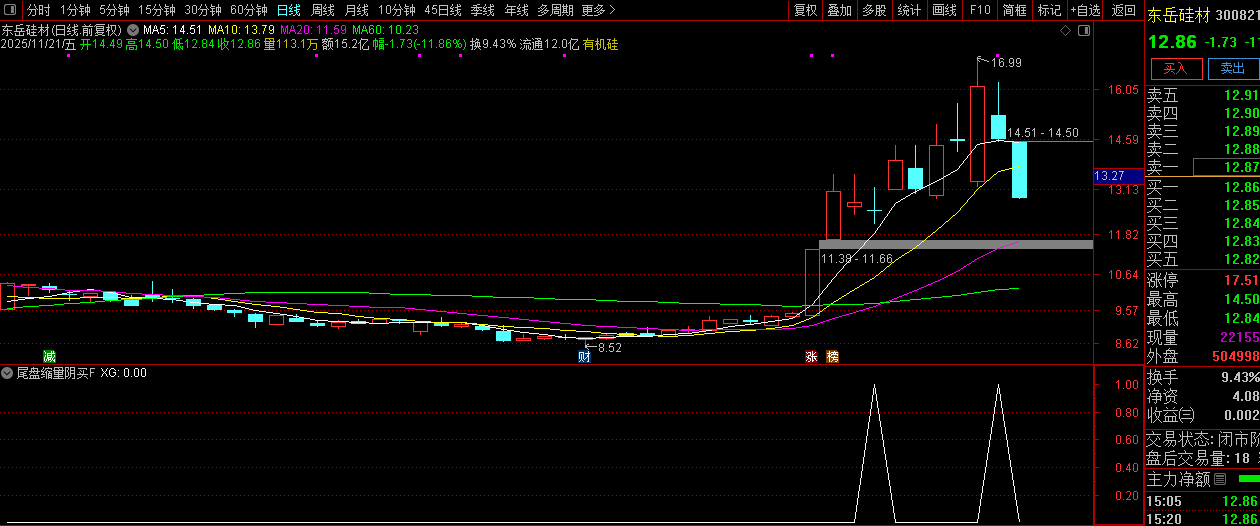Expand the 更多 periods menu

[x=597, y=10]
